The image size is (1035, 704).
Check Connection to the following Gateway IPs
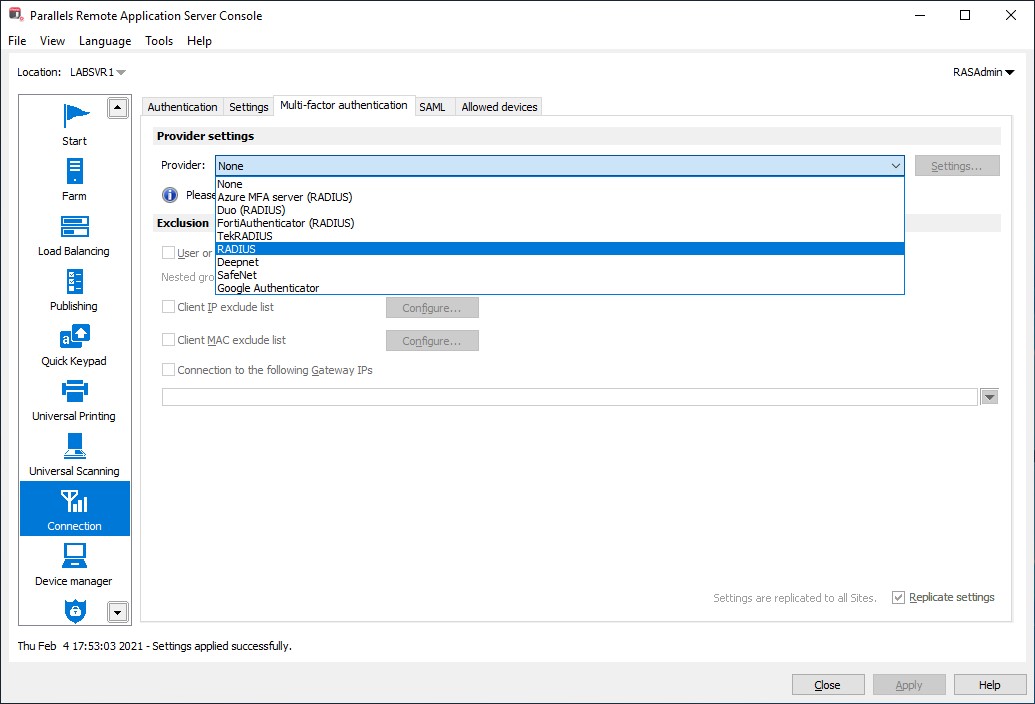(x=168, y=369)
